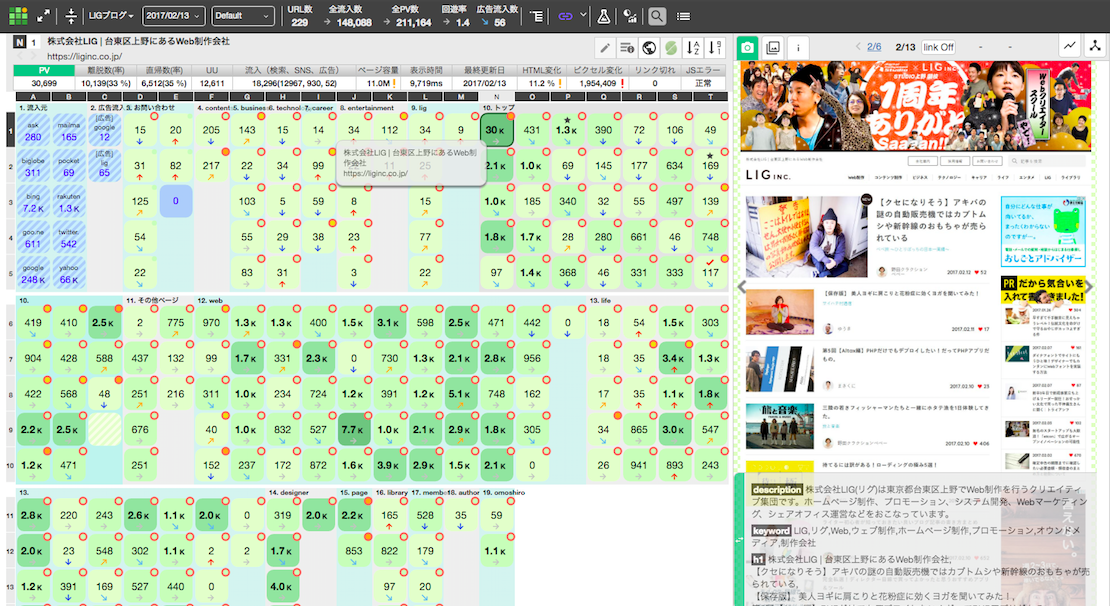
Task: Select the リンク切れ metric tab
Action: pos(655,70)
